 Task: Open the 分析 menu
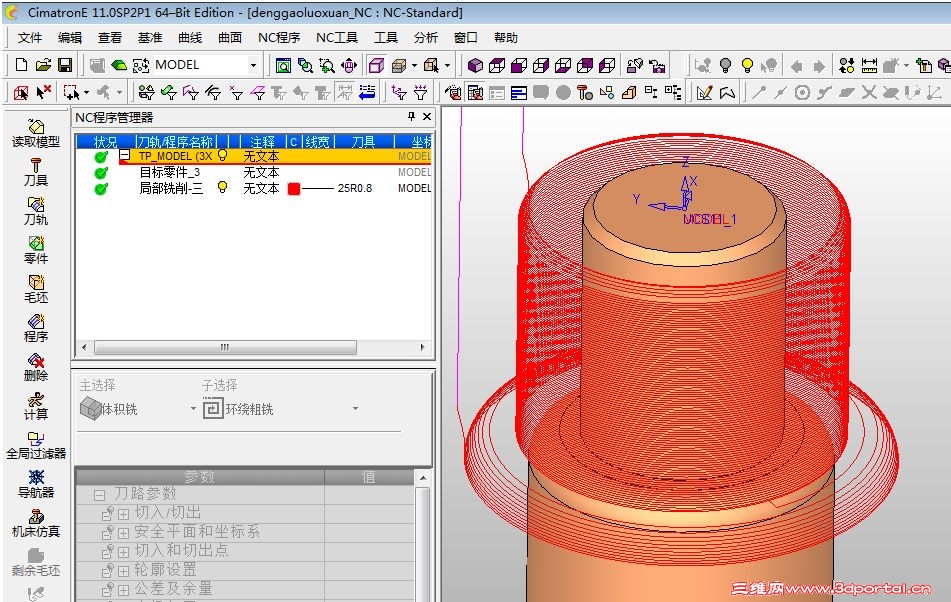[425, 38]
